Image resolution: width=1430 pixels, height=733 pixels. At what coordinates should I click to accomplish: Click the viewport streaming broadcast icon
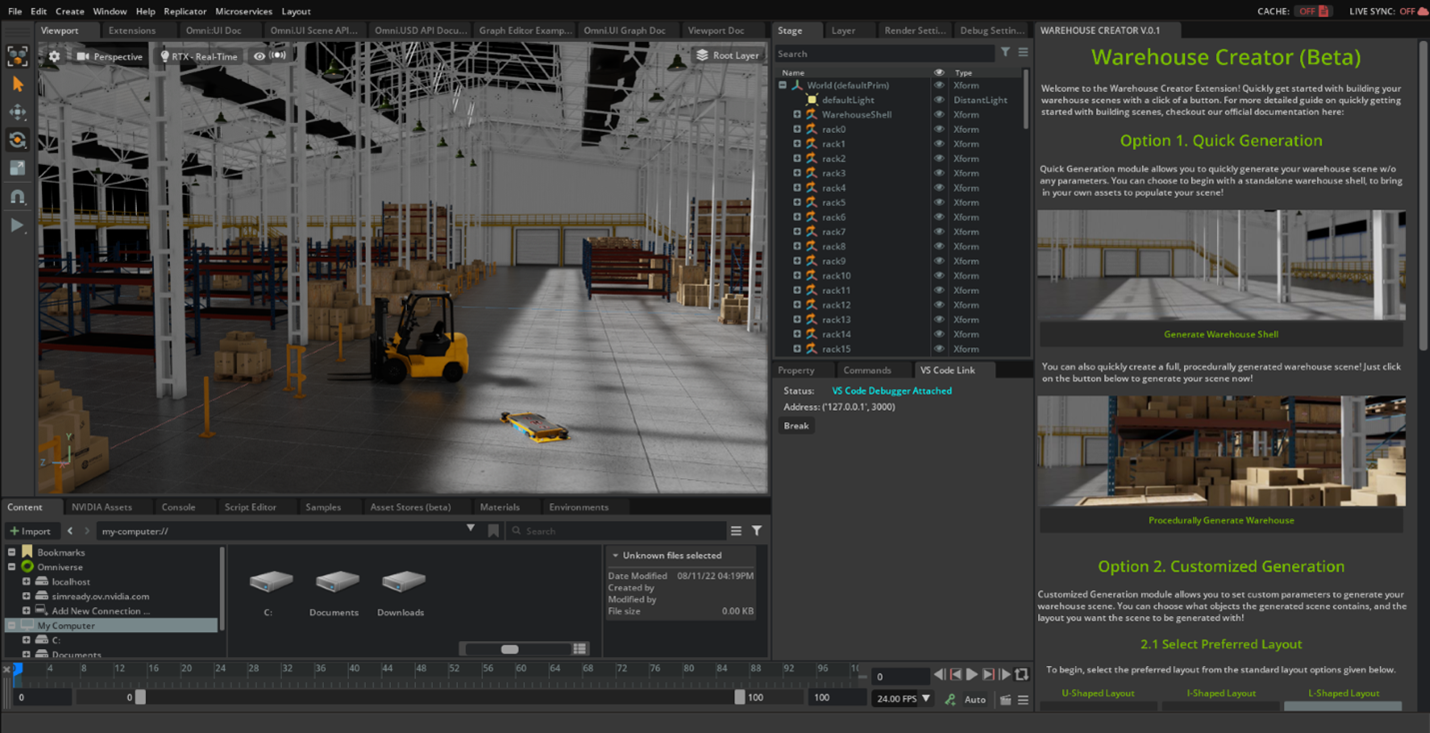278,56
